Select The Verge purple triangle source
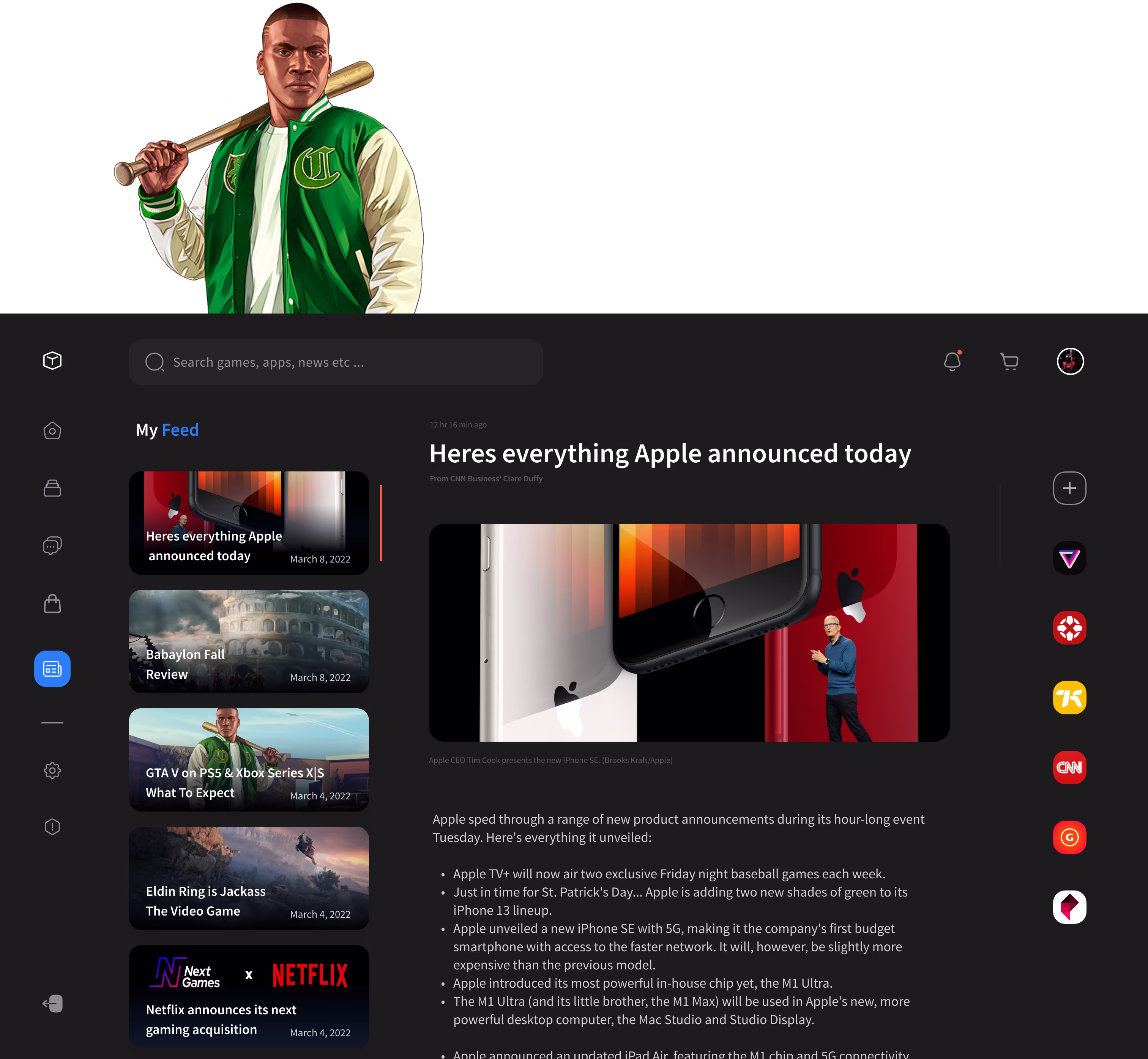 (x=1069, y=558)
